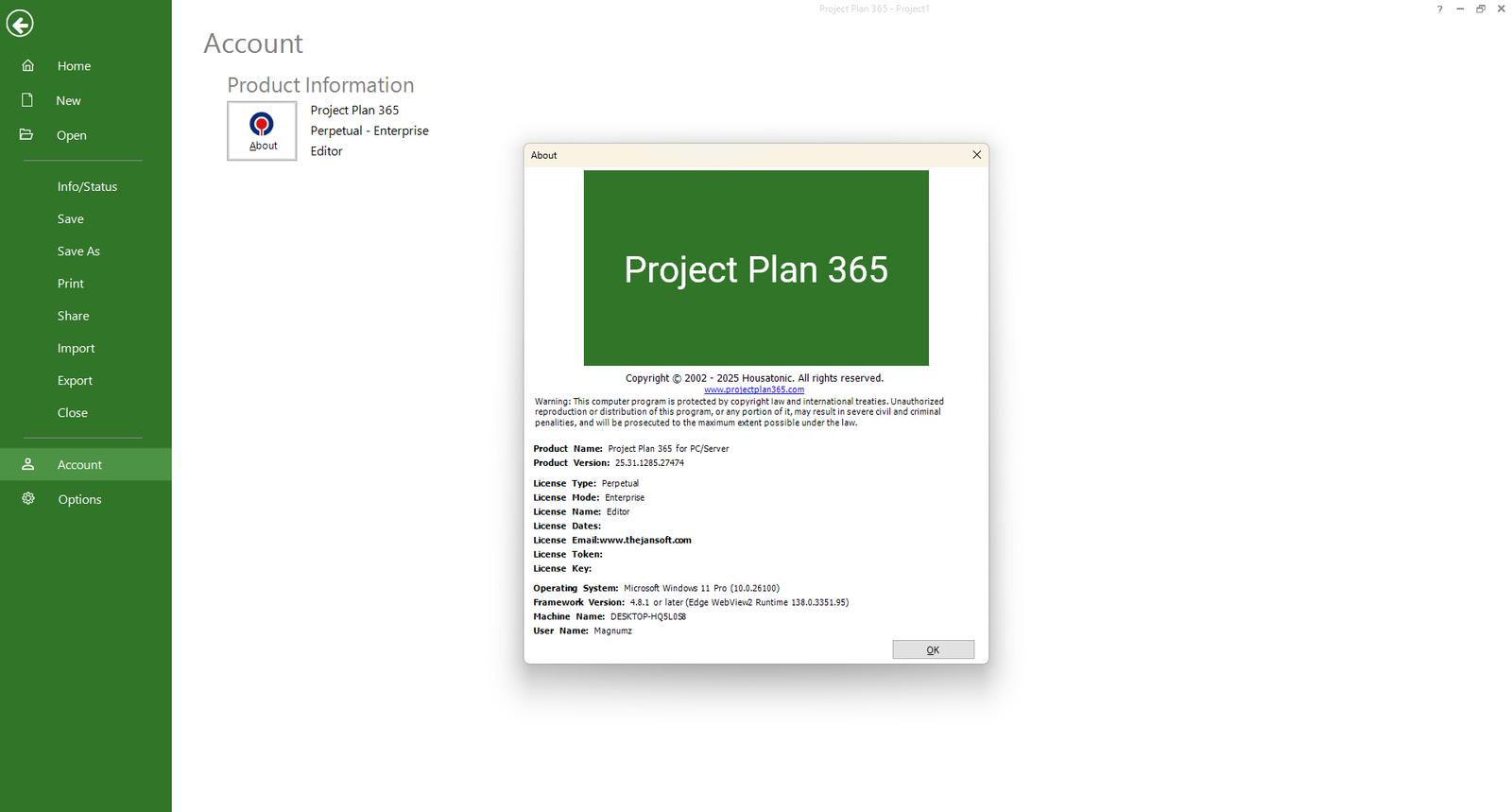This screenshot has width=1512, height=812.
Task: Click the Open folder icon
Action: point(26,134)
